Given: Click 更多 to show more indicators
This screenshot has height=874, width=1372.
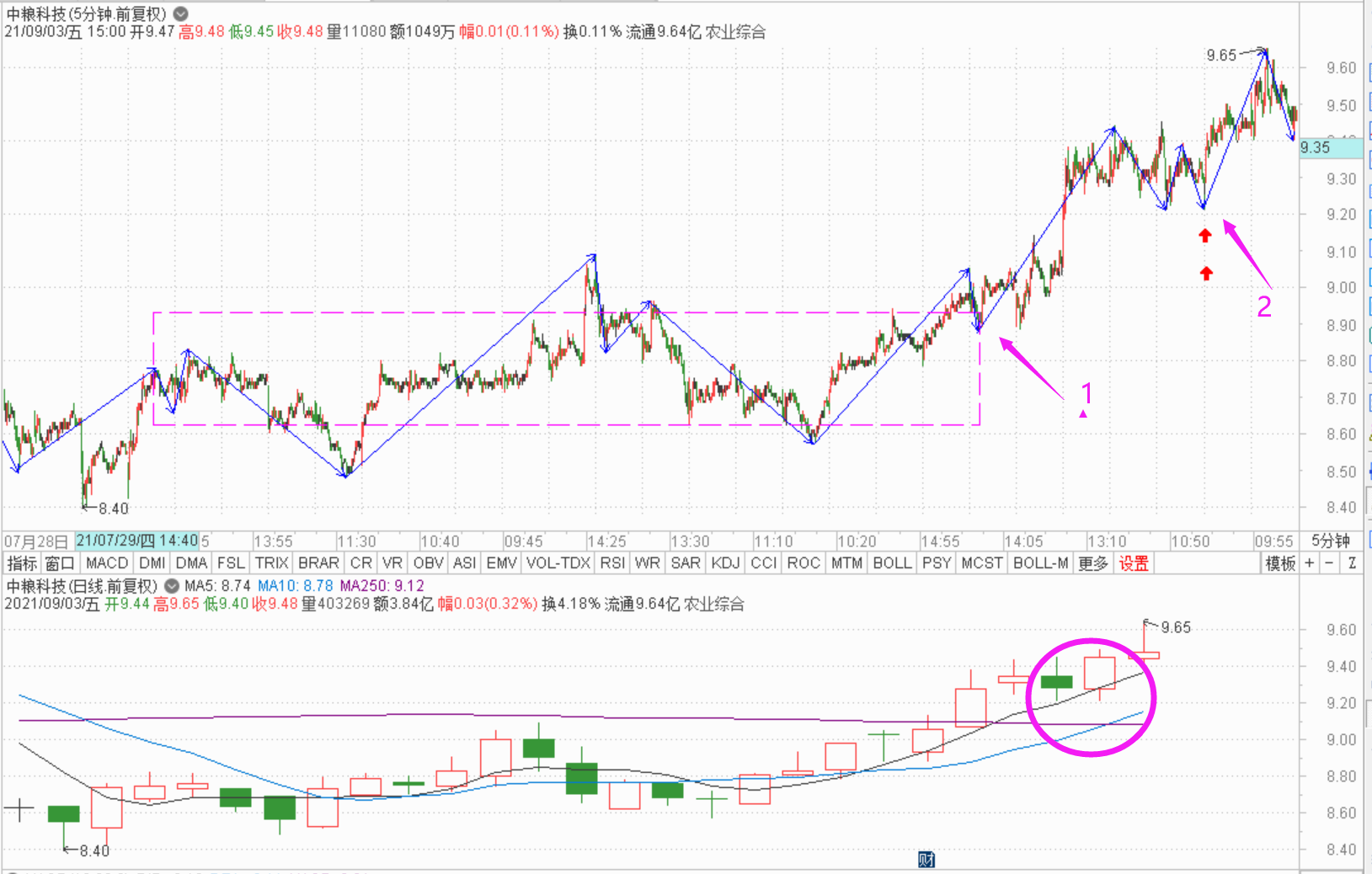Looking at the screenshot, I should [1093, 563].
